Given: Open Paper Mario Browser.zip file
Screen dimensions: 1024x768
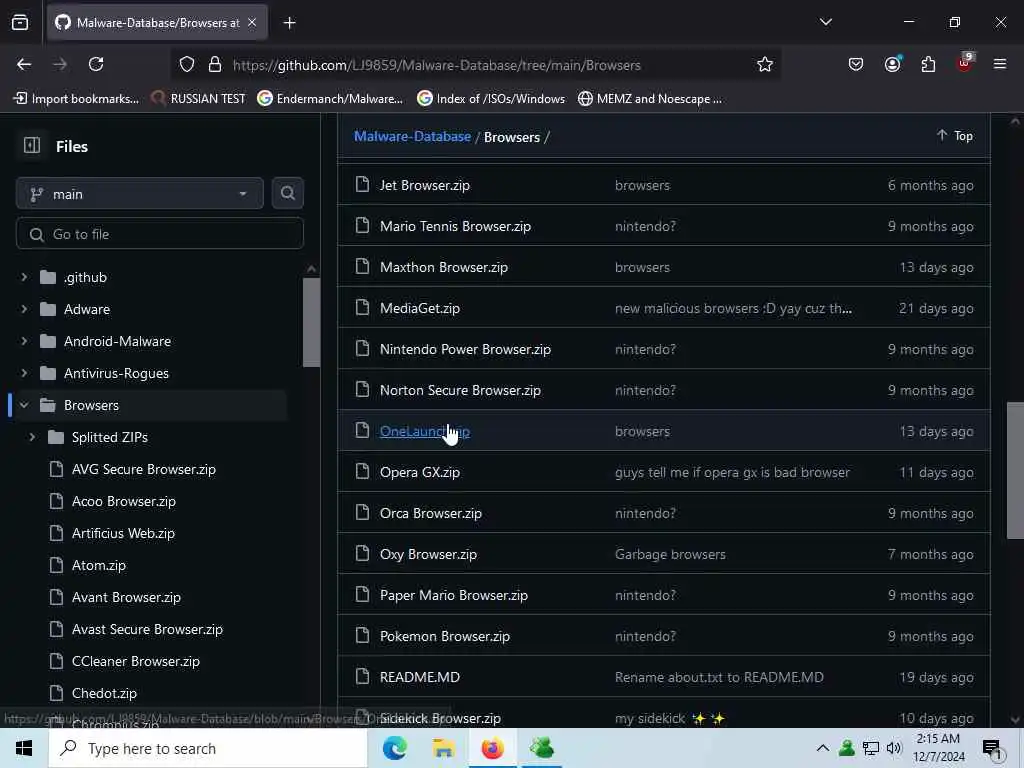Looking at the screenshot, I should coord(454,596).
